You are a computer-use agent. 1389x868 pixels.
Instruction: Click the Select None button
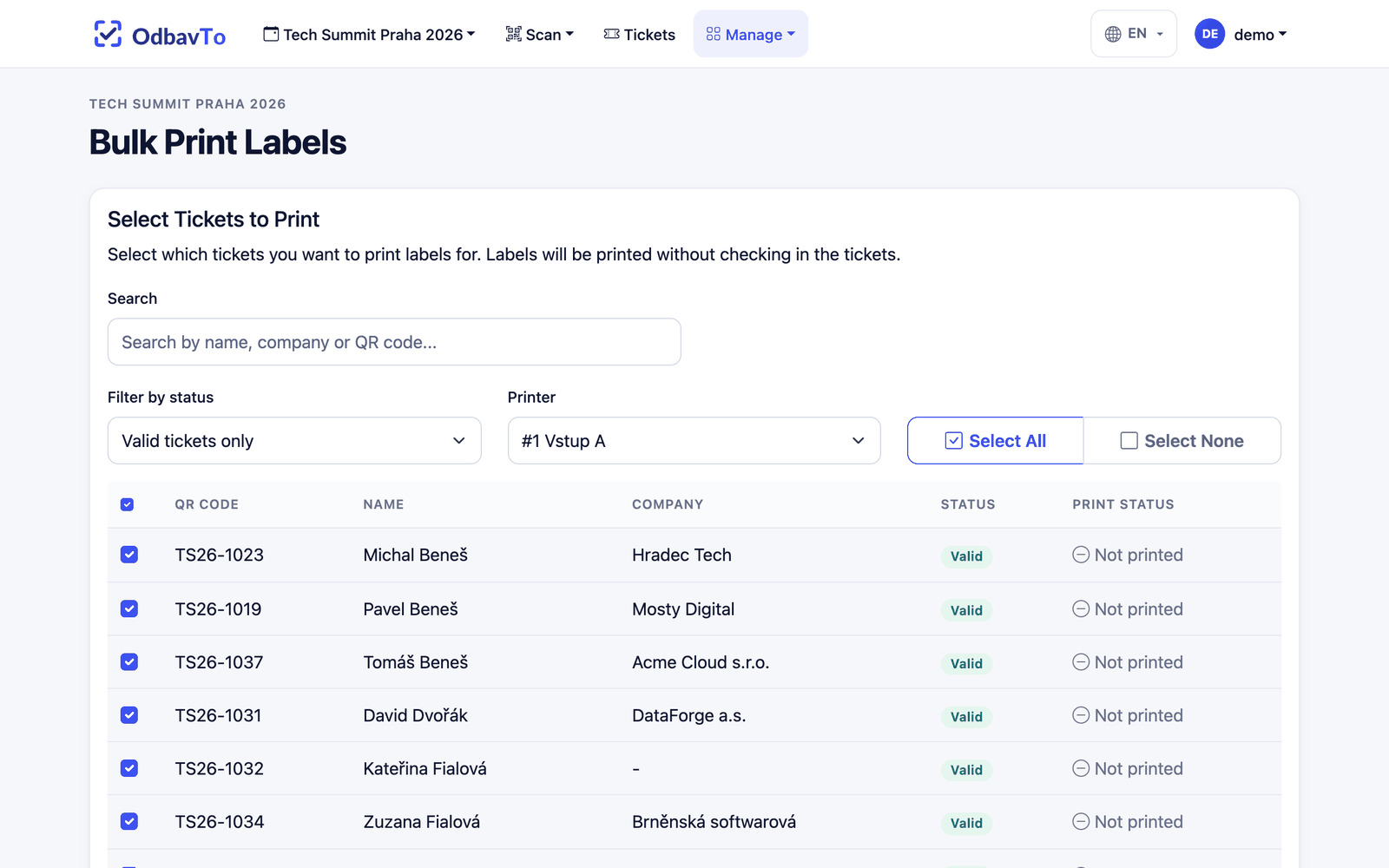(x=1182, y=441)
